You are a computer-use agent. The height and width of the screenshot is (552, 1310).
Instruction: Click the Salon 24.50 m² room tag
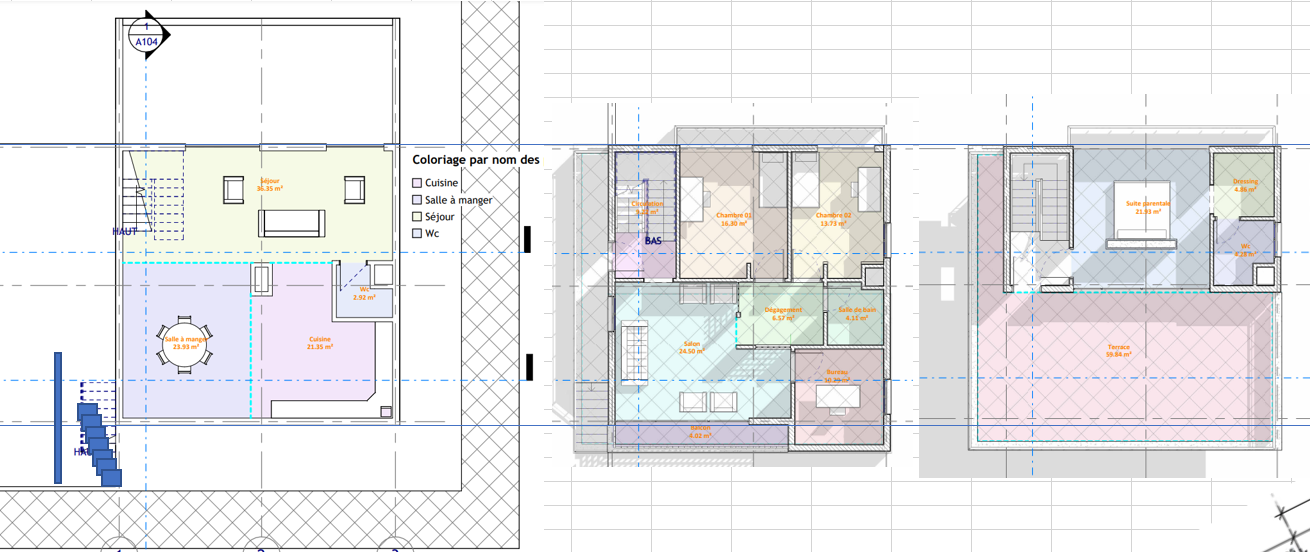pyautogui.click(x=692, y=349)
